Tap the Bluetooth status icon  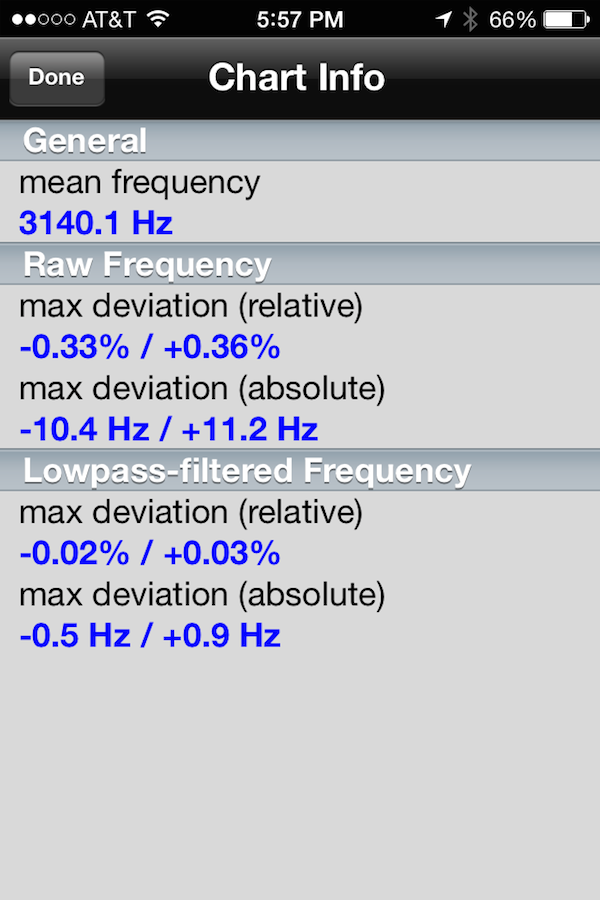(470, 20)
